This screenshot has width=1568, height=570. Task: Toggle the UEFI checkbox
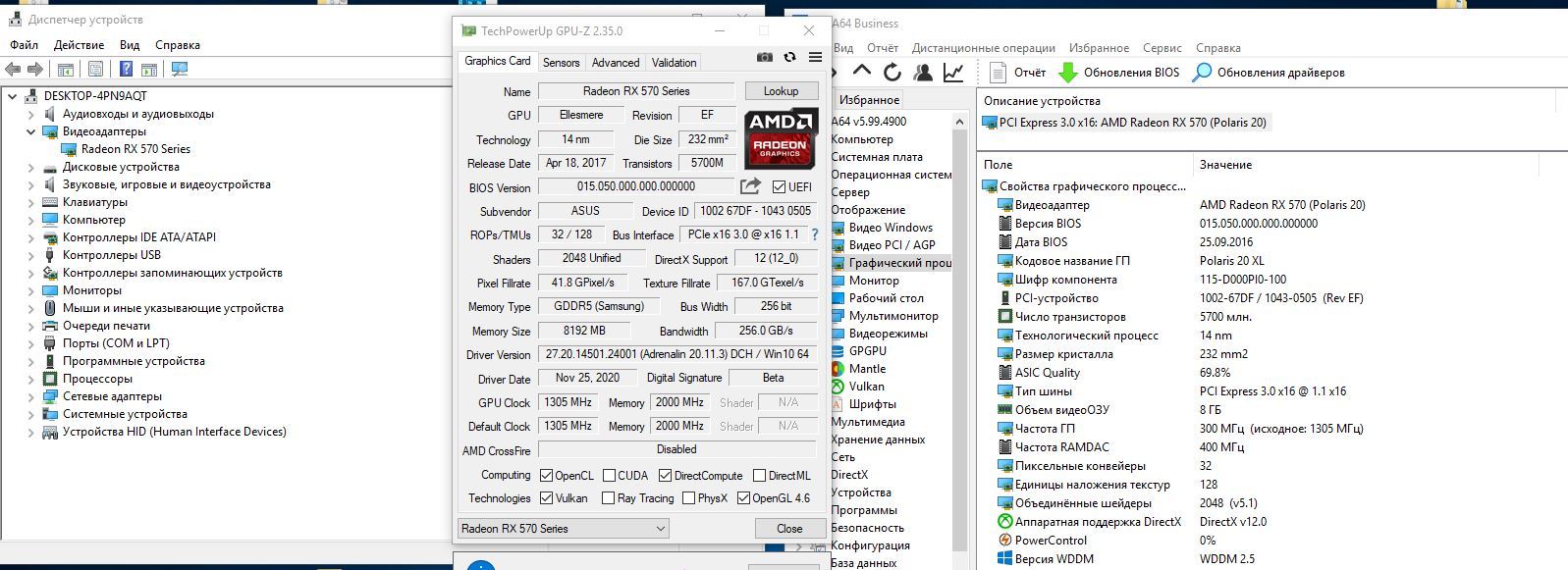[779, 186]
